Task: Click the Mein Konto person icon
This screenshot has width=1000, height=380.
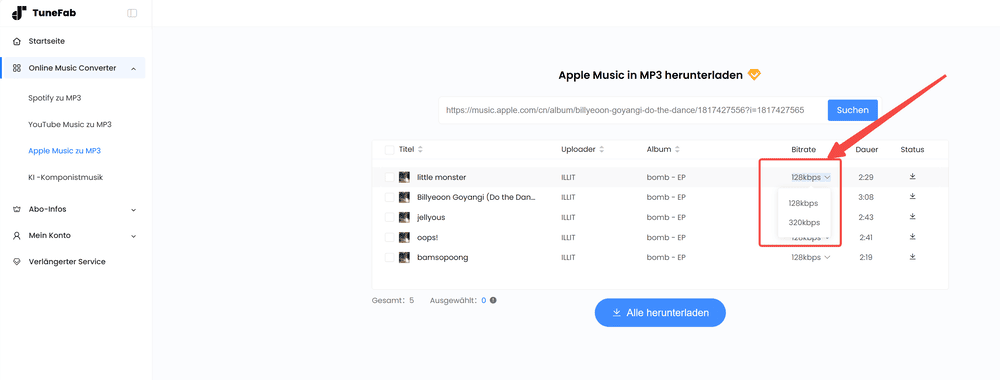Action: [x=17, y=235]
